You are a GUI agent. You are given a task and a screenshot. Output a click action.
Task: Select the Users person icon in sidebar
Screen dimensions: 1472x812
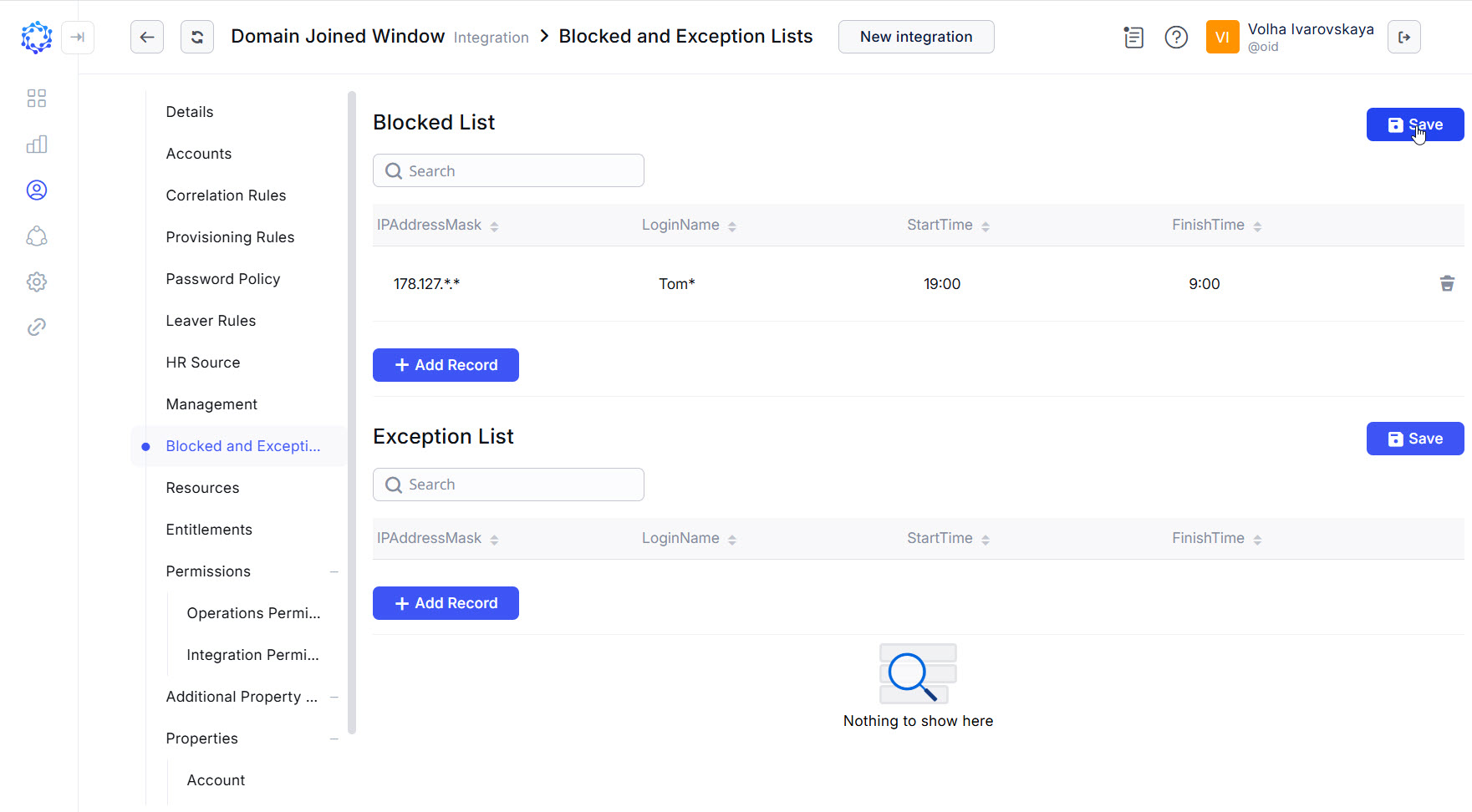pos(37,190)
